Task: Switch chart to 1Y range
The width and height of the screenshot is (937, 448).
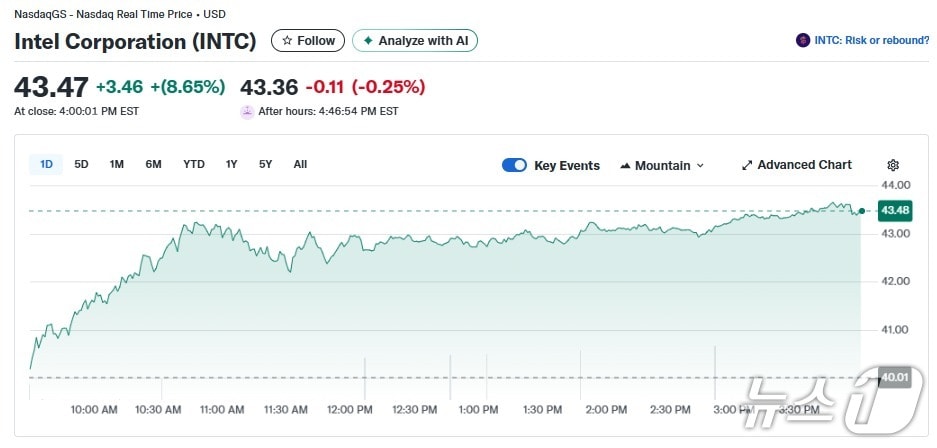Action: pyautogui.click(x=231, y=164)
